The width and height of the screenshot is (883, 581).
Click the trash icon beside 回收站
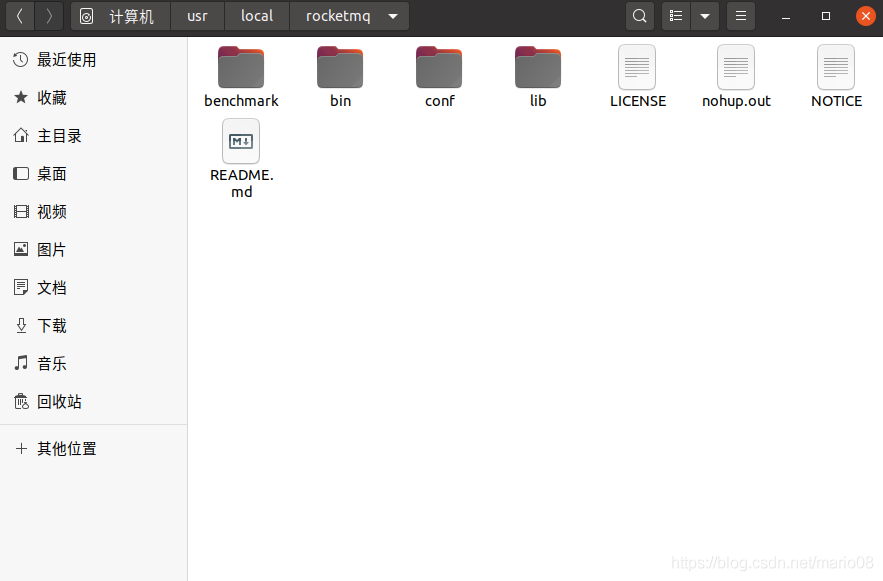[21, 401]
